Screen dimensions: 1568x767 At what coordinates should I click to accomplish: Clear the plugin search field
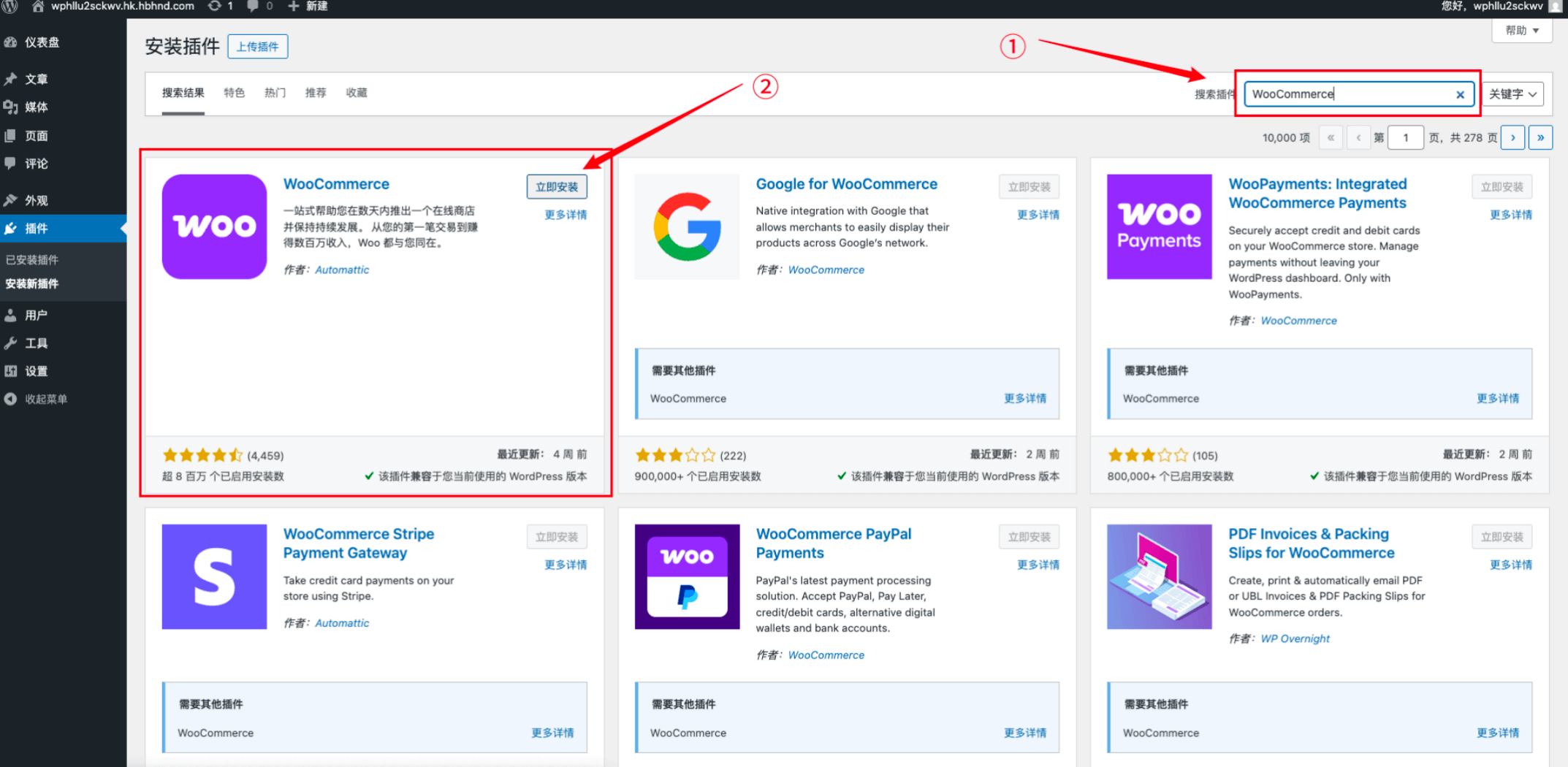point(1460,94)
